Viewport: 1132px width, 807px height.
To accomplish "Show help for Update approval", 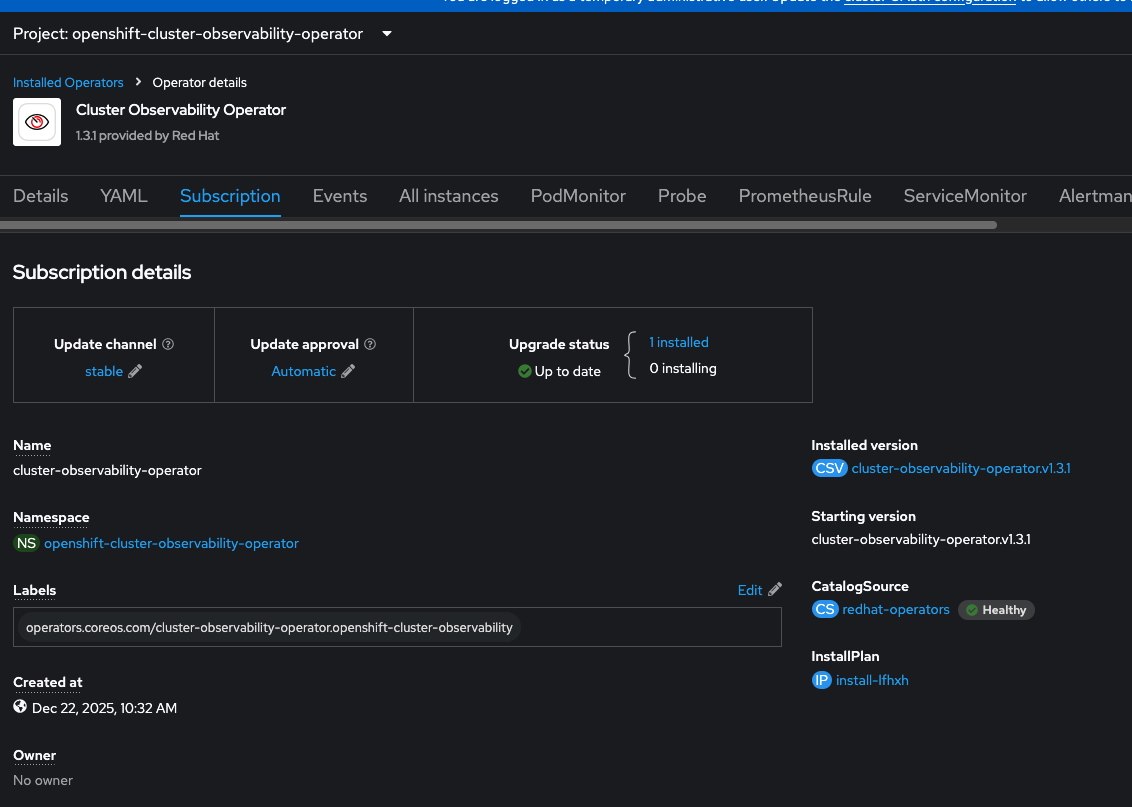I will pos(370,344).
